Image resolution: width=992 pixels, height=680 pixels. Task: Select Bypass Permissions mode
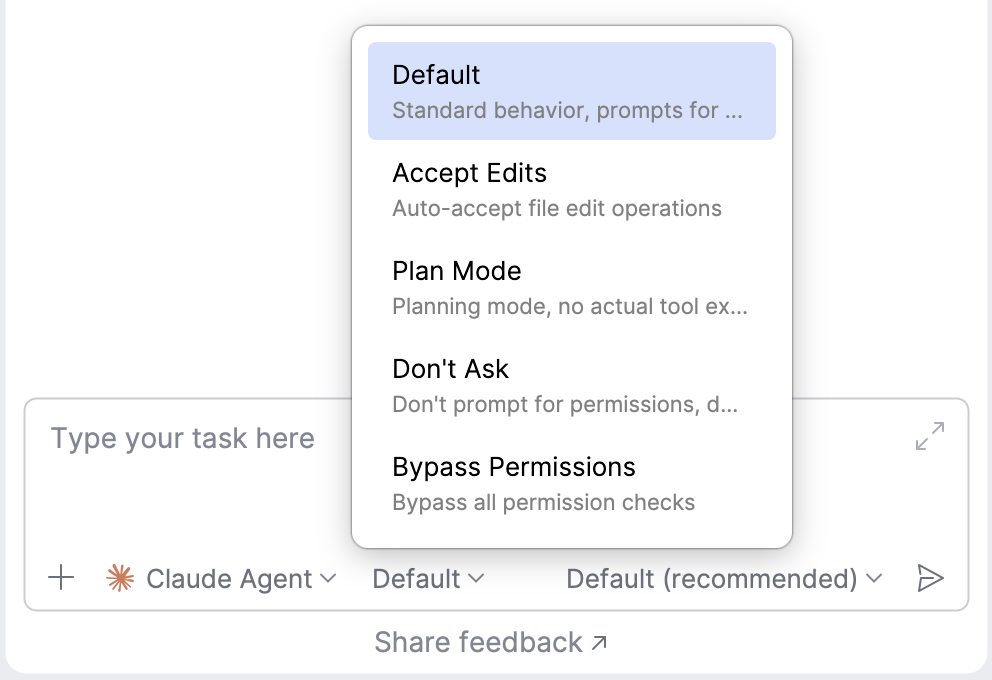[513, 467]
